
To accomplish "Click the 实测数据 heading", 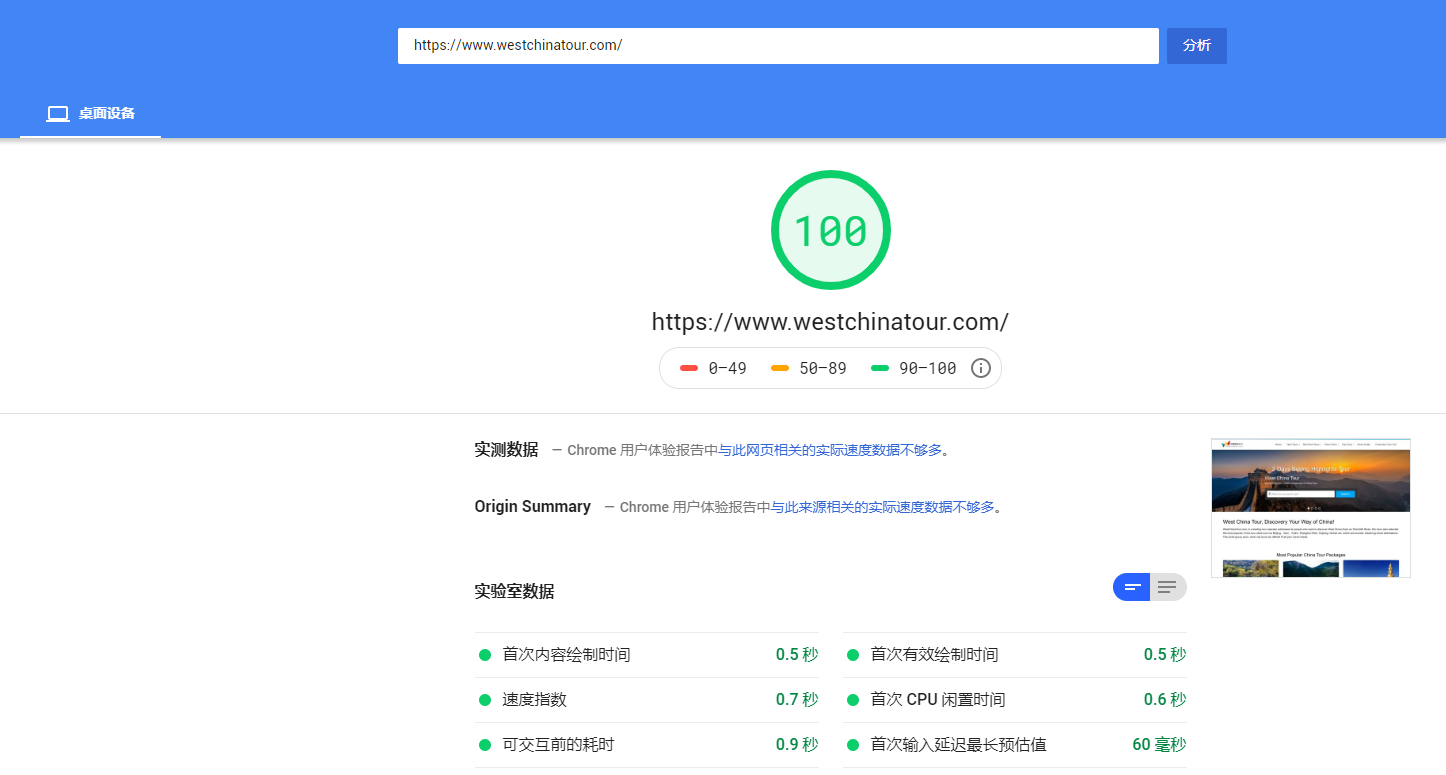I will (506, 450).
